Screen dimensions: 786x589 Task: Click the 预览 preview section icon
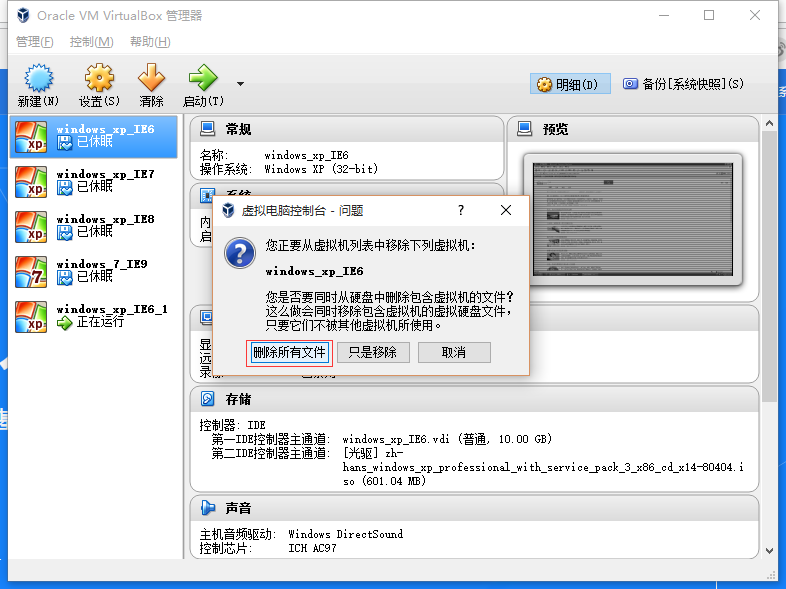pyautogui.click(x=525, y=129)
